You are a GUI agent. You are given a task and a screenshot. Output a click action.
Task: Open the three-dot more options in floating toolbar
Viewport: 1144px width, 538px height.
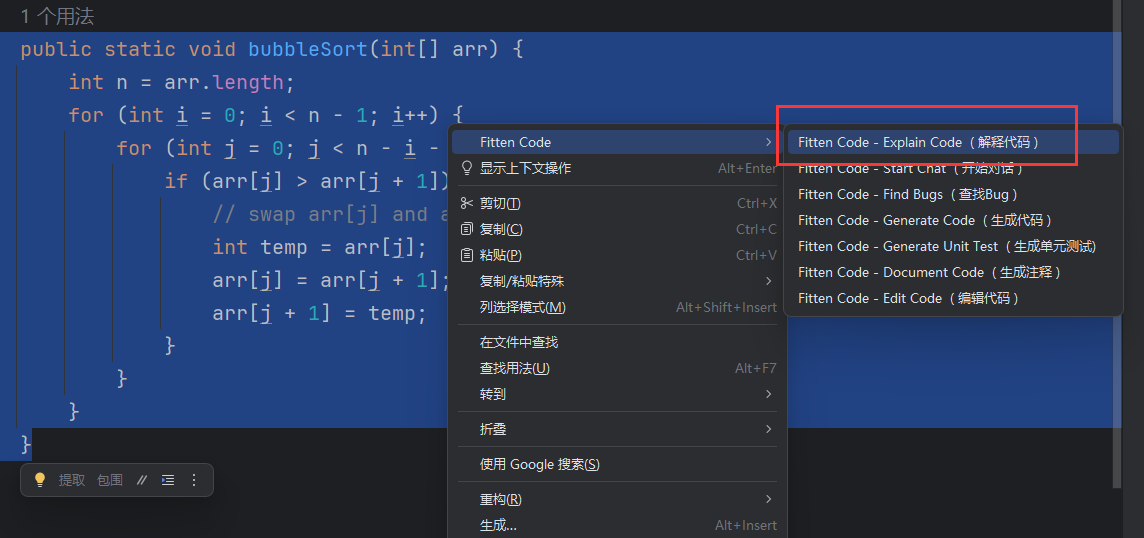pyautogui.click(x=194, y=480)
